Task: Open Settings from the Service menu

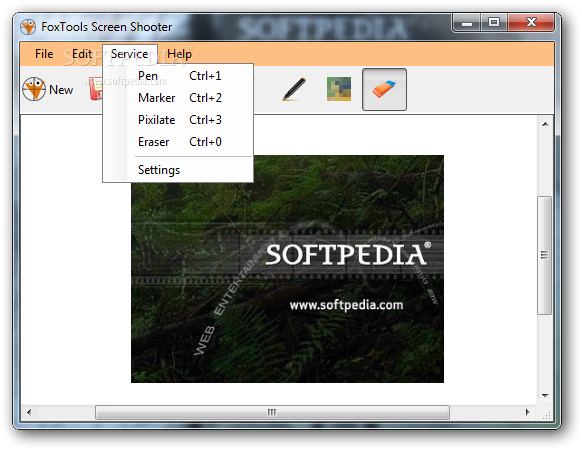Action: [x=178, y=170]
